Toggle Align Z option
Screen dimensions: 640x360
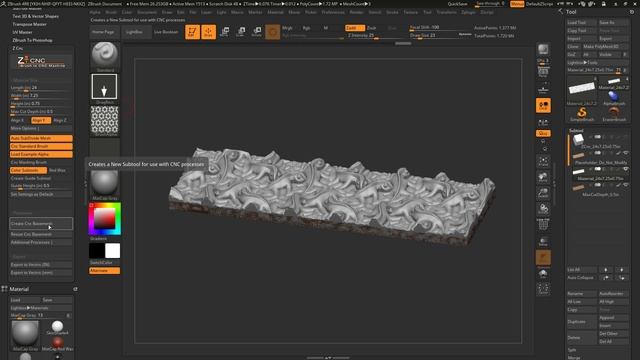pyautogui.click(x=61, y=120)
